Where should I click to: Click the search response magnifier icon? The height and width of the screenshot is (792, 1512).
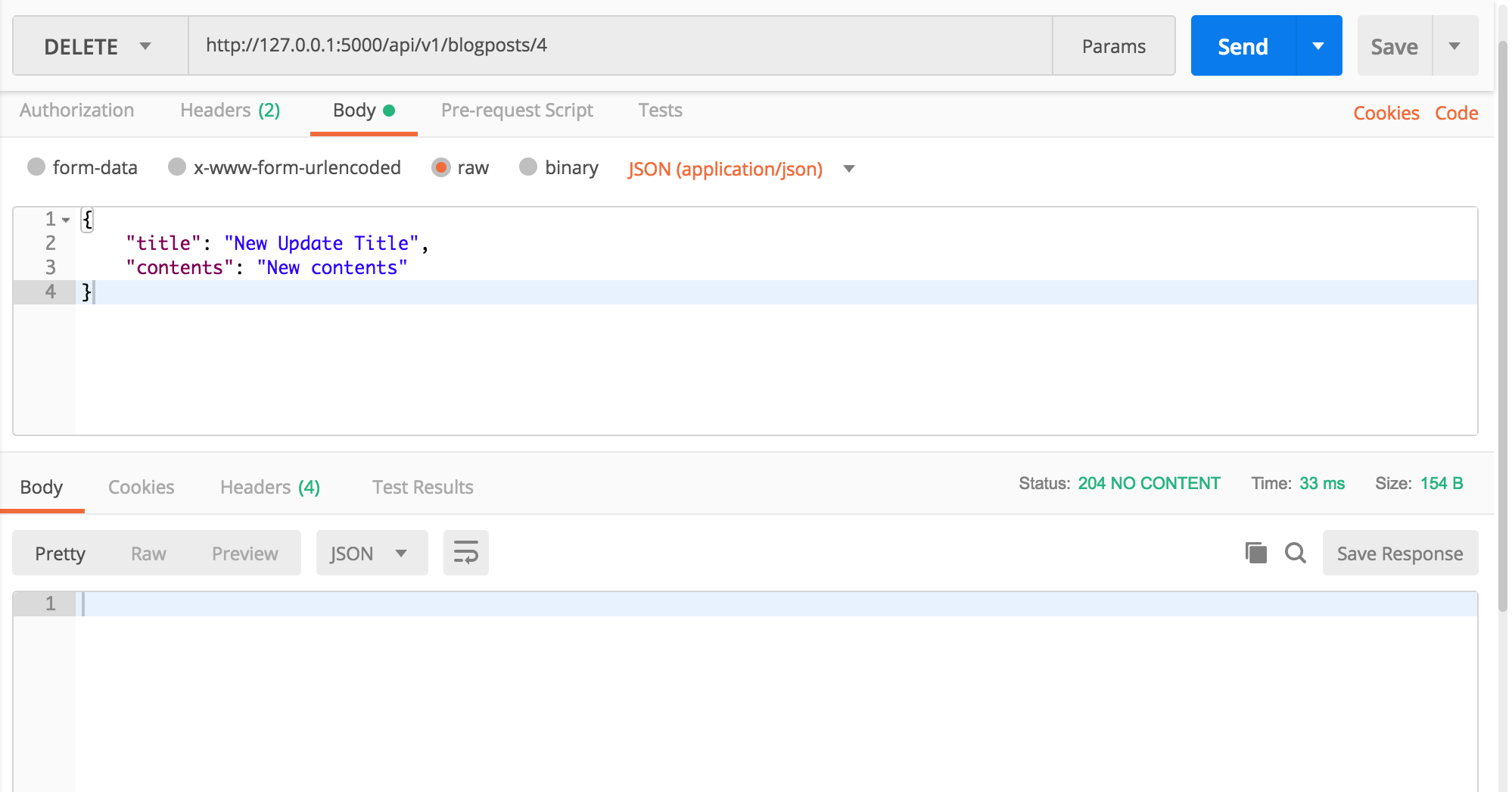point(1295,553)
